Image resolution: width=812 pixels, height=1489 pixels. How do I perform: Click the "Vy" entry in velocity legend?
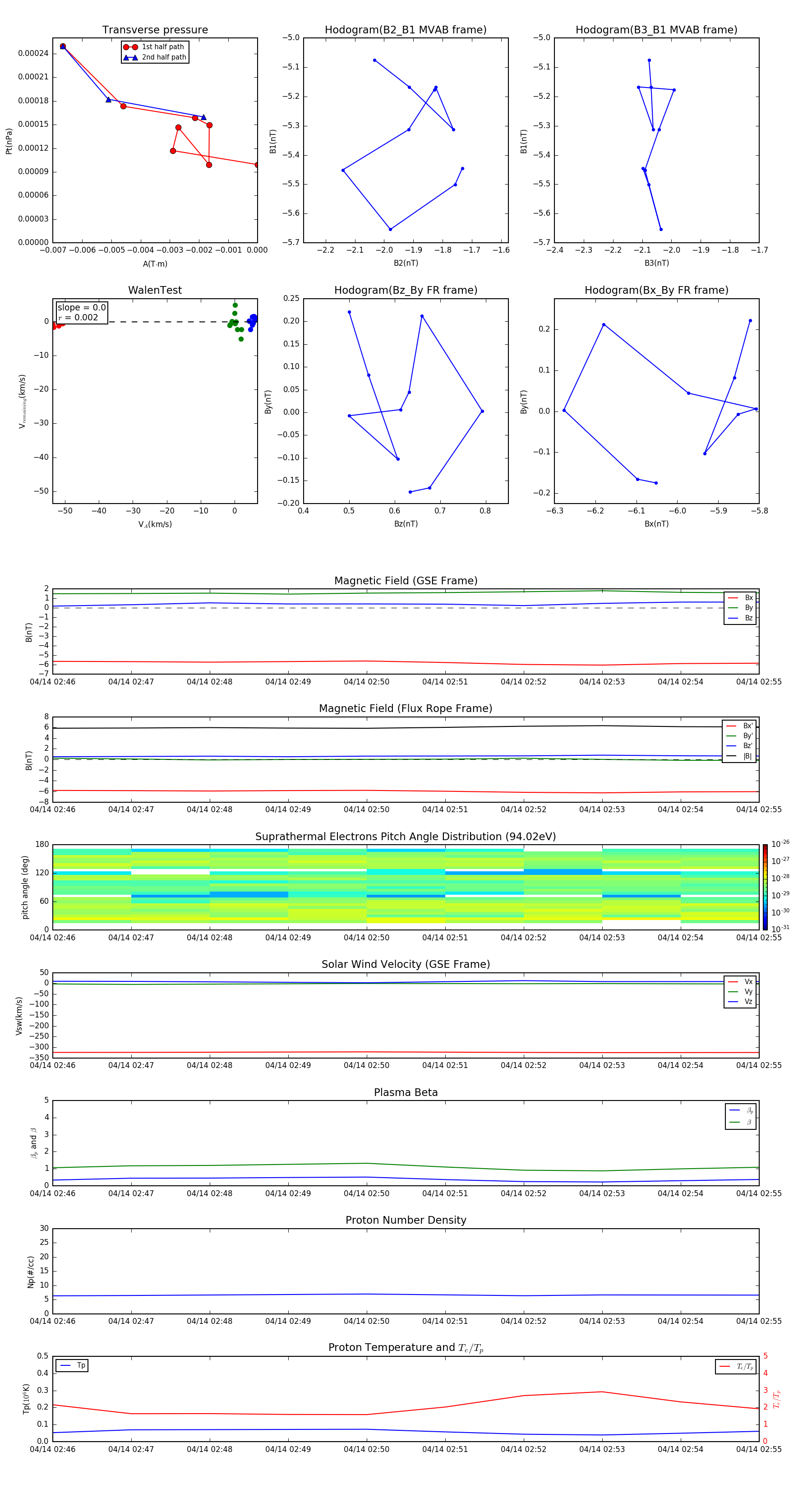(740, 991)
